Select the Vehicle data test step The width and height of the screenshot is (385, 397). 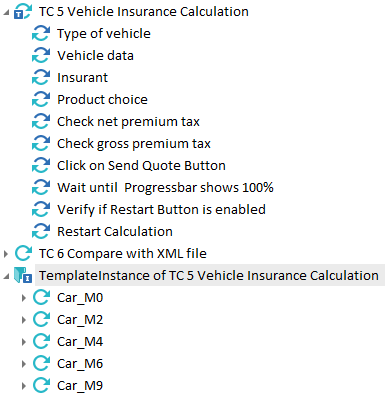click(x=95, y=56)
